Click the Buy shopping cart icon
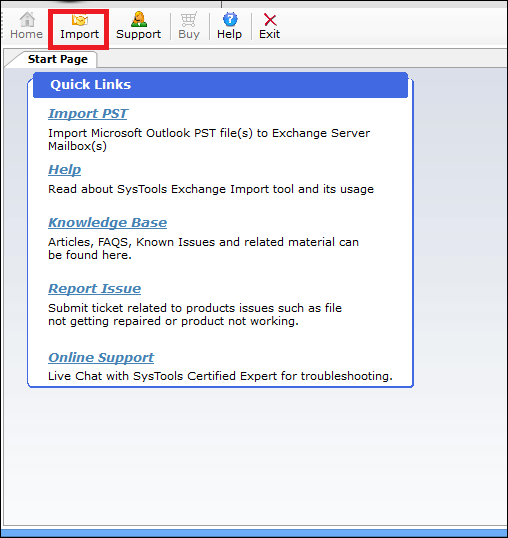The width and height of the screenshot is (508, 538). coord(189,20)
